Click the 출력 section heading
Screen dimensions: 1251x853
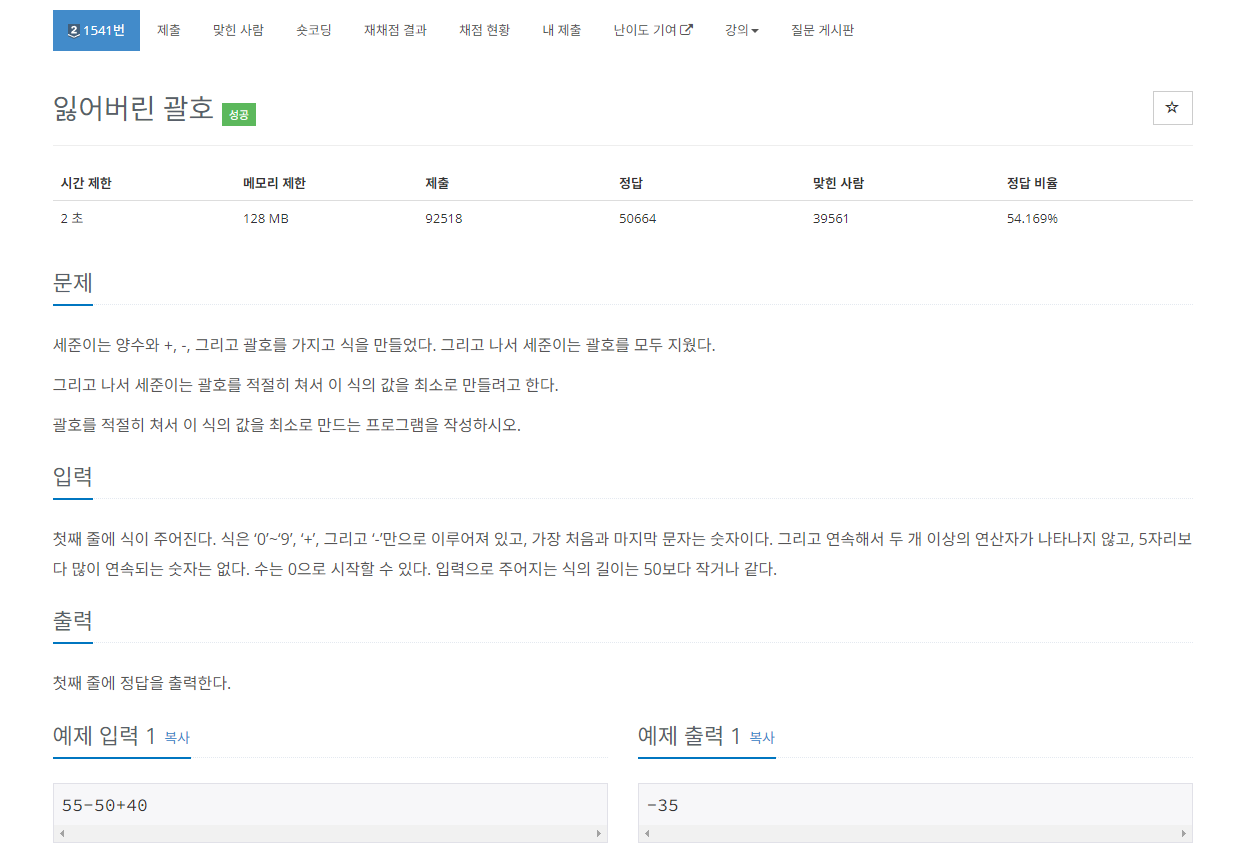(73, 620)
